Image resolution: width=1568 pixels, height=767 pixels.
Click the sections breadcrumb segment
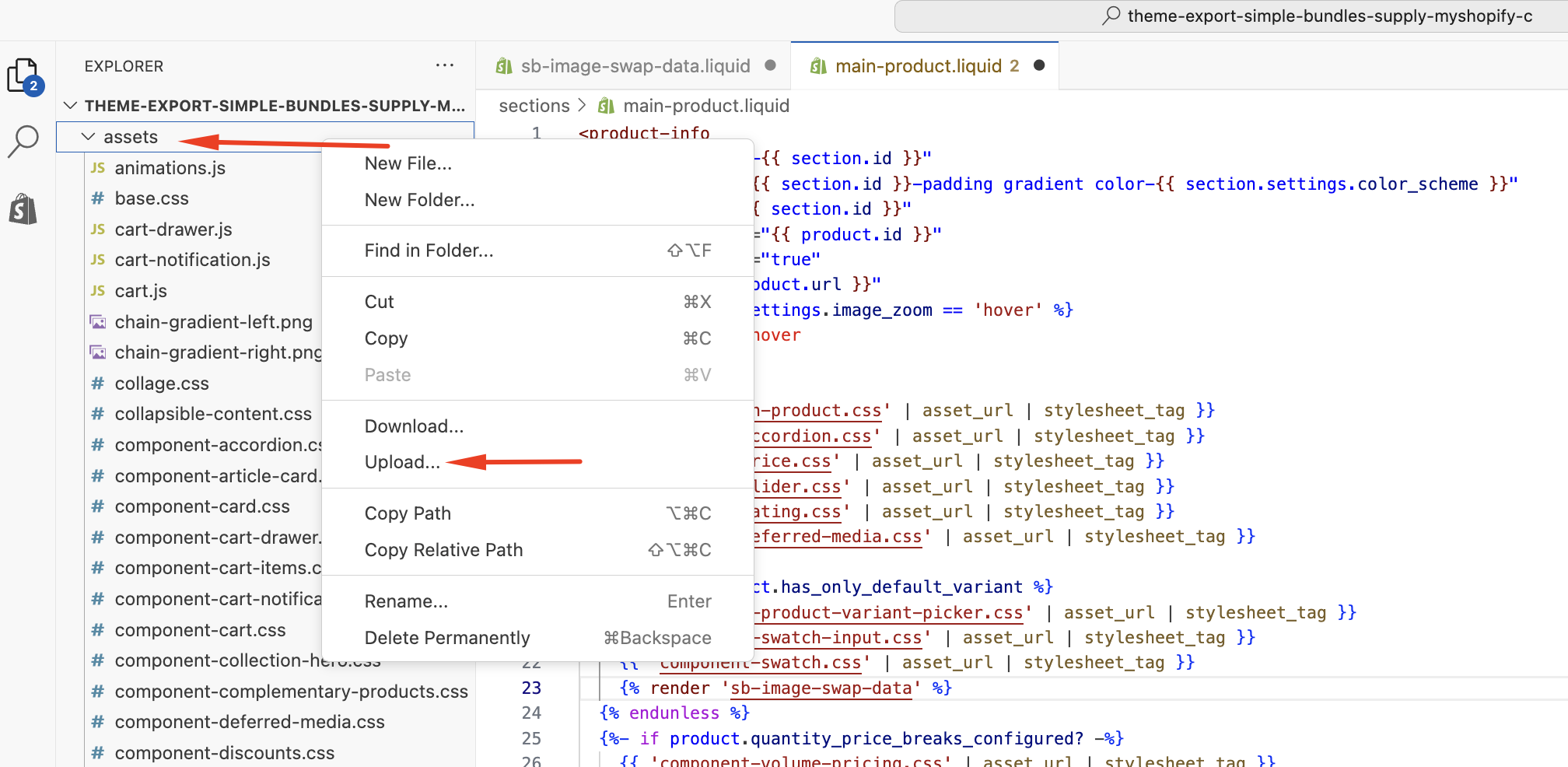coord(534,106)
